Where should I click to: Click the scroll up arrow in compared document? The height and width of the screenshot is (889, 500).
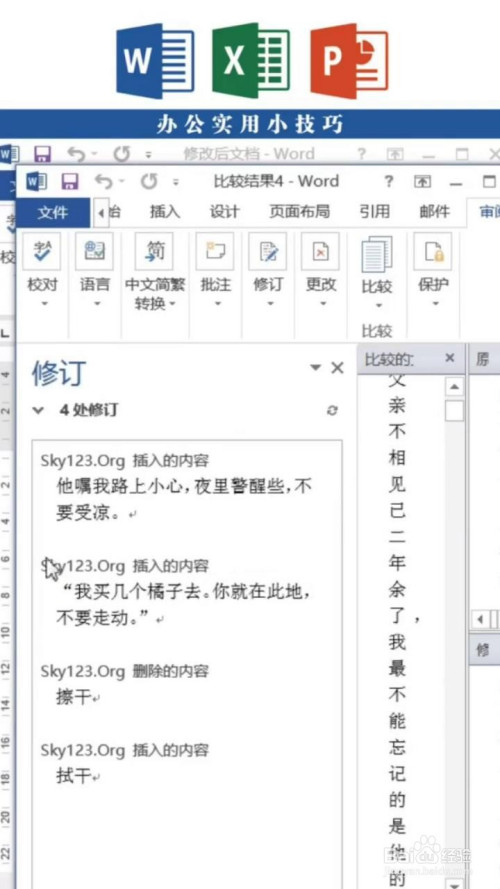454,388
